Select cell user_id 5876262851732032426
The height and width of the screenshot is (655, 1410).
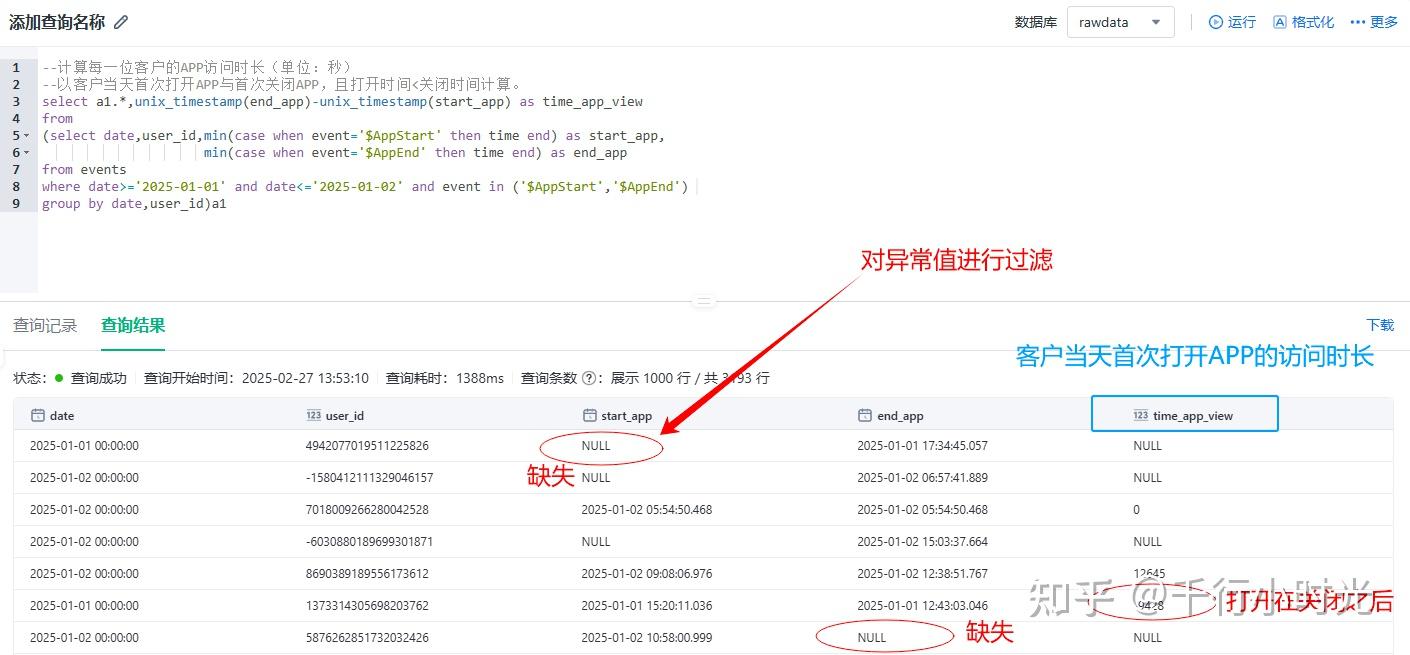(367, 638)
